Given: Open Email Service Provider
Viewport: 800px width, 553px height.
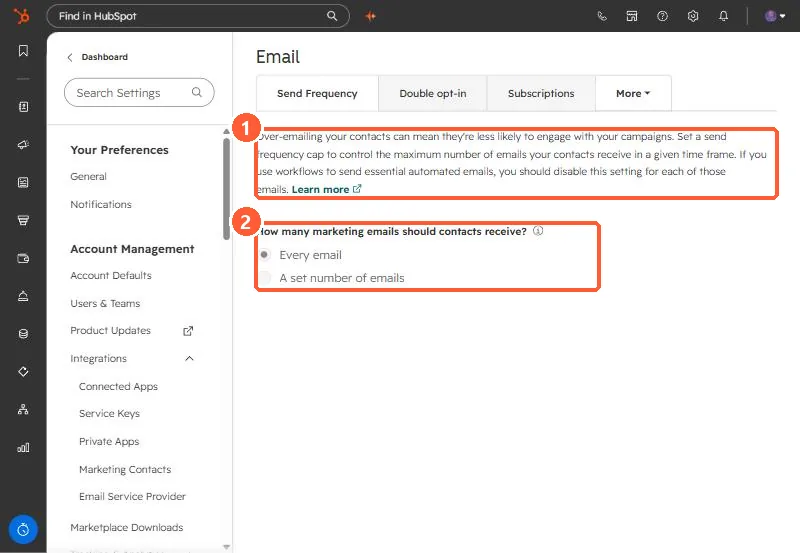Looking at the screenshot, I should point(132,496).
